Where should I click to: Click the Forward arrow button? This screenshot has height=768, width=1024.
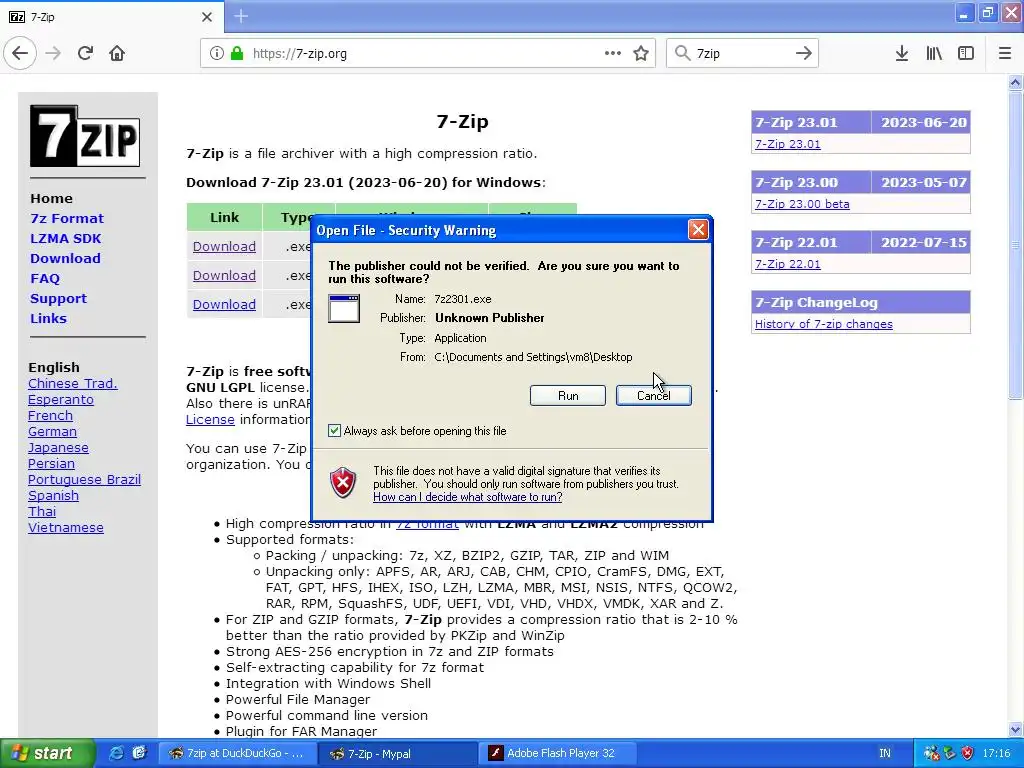pos(54,54)
